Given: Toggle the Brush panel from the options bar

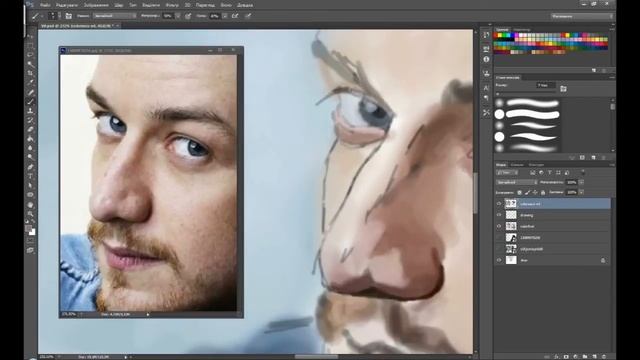Looking at the screenshot, I should [x=69, y=16].
